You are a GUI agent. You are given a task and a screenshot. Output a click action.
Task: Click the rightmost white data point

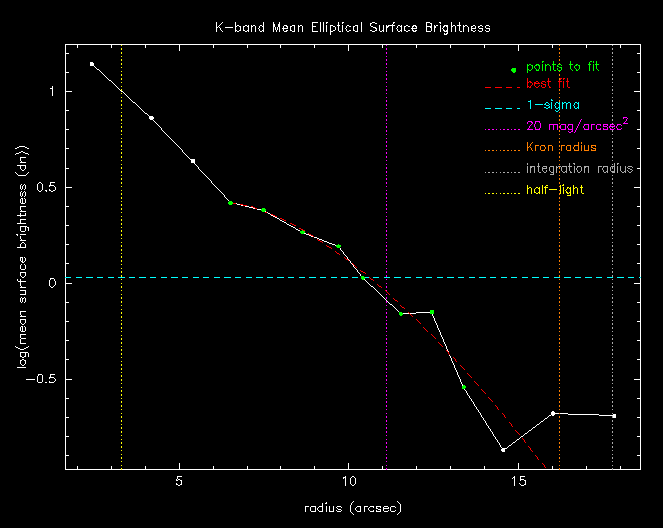[x=614, y=416]
